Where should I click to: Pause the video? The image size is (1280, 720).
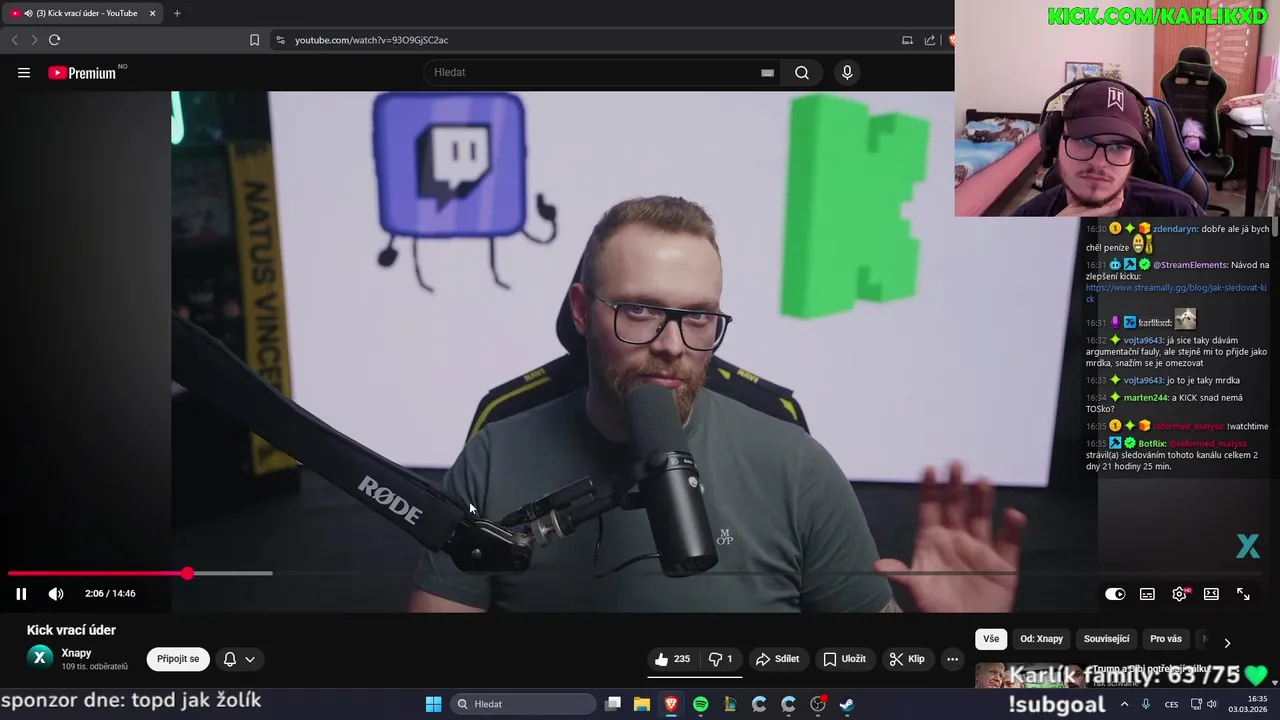[21, 594]
